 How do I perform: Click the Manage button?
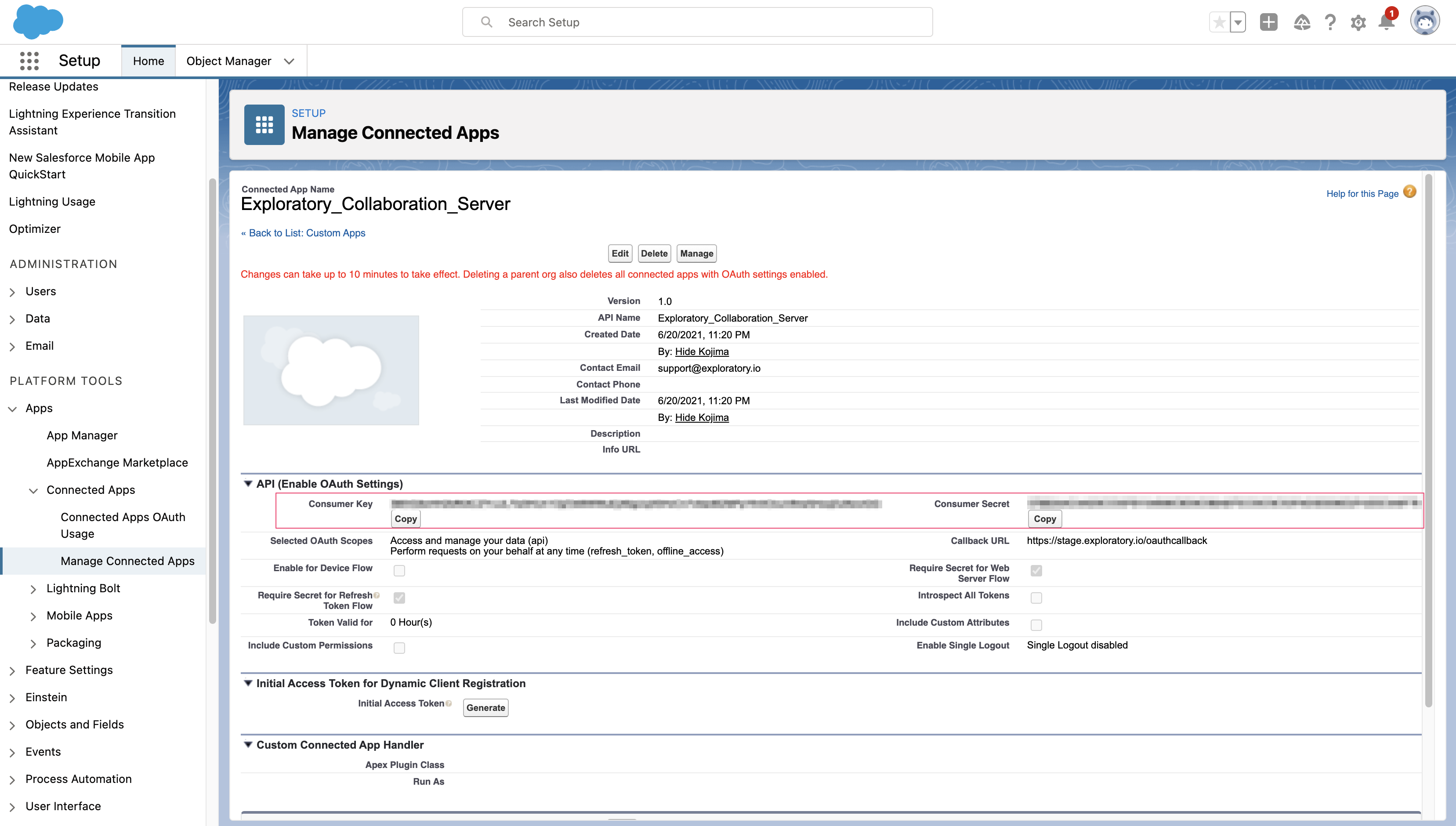[x=696, y=254]
